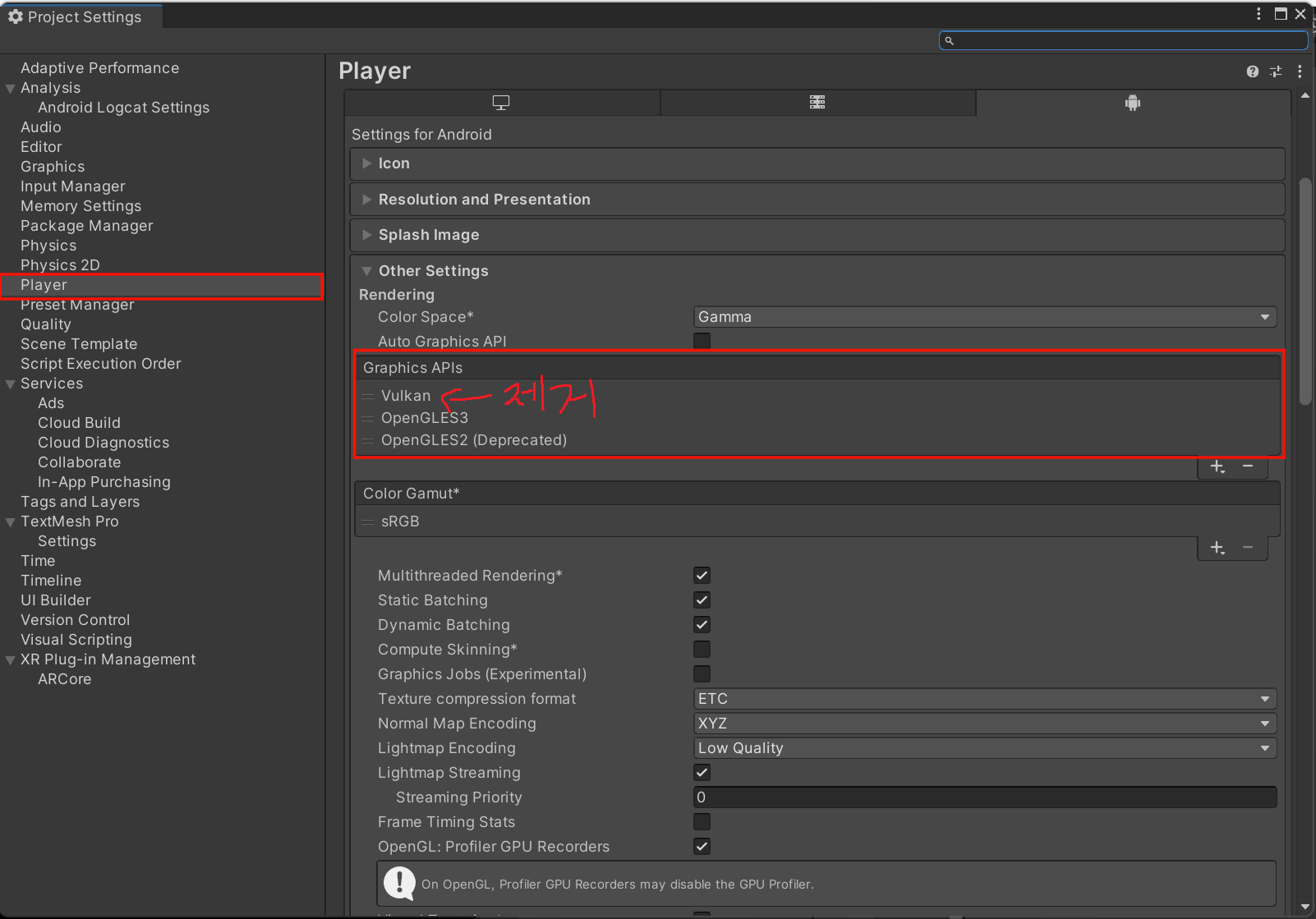
Task: Open Input Manager settings
Action: click(73, 186)
